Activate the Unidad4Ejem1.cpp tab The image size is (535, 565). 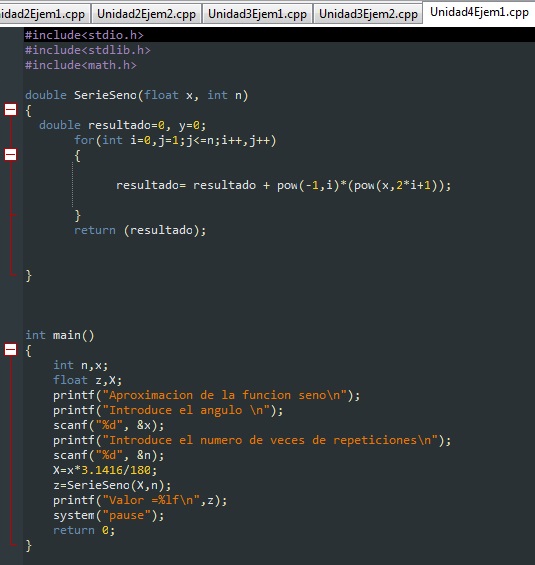click(479, 13)
